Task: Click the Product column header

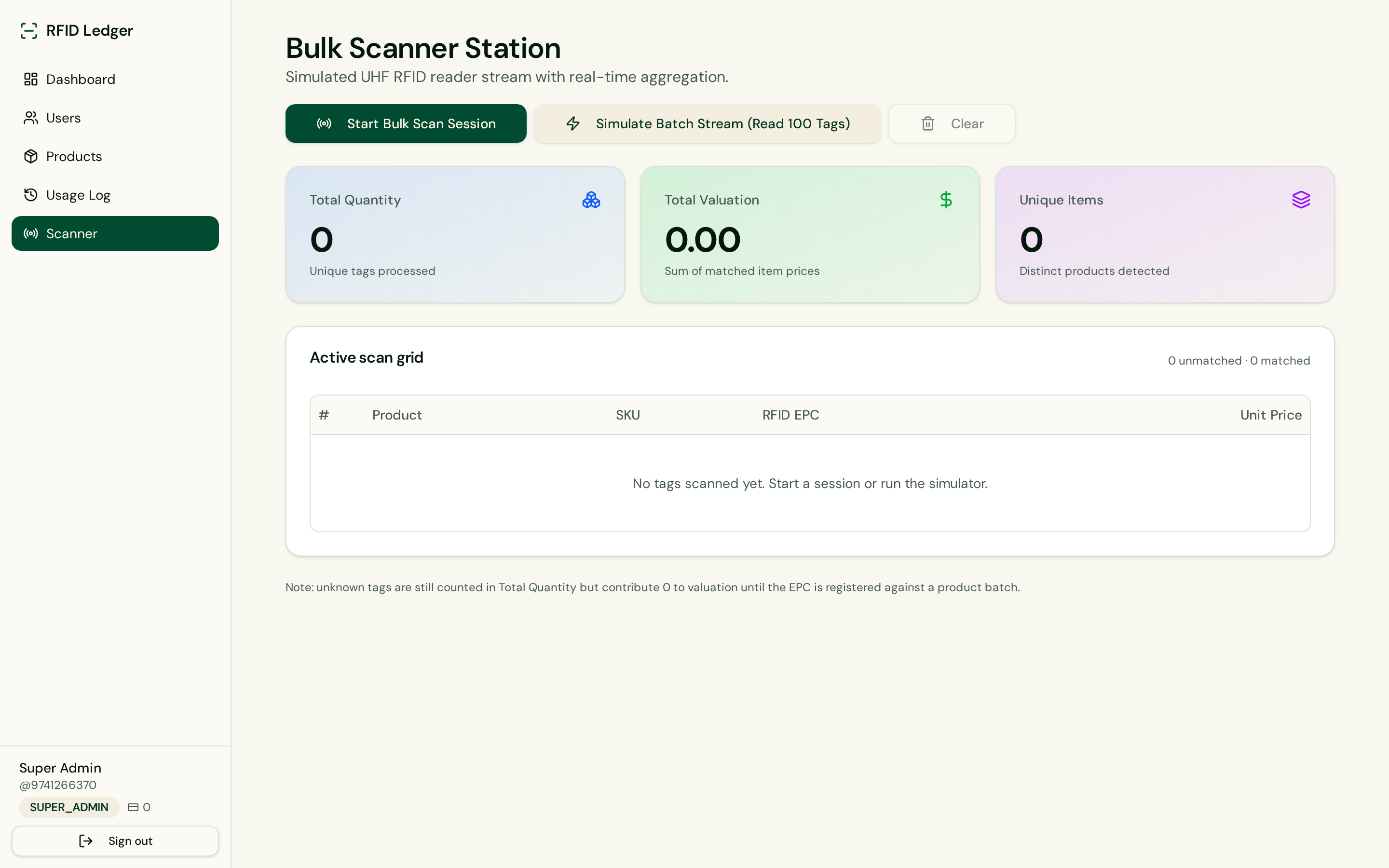Action: tap(396, 415)
